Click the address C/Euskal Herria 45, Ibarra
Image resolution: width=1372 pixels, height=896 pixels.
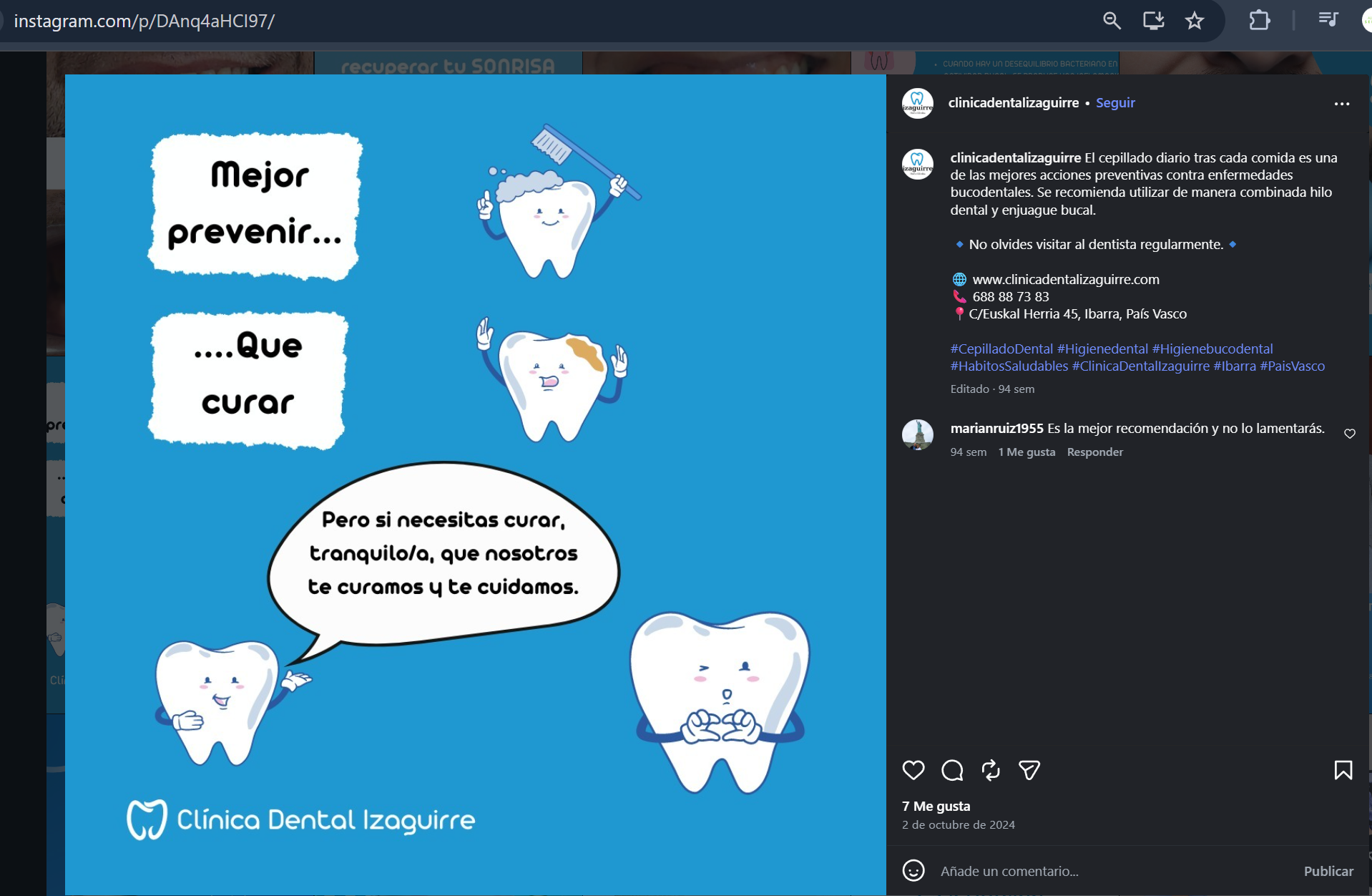[x=1078, y=313]
